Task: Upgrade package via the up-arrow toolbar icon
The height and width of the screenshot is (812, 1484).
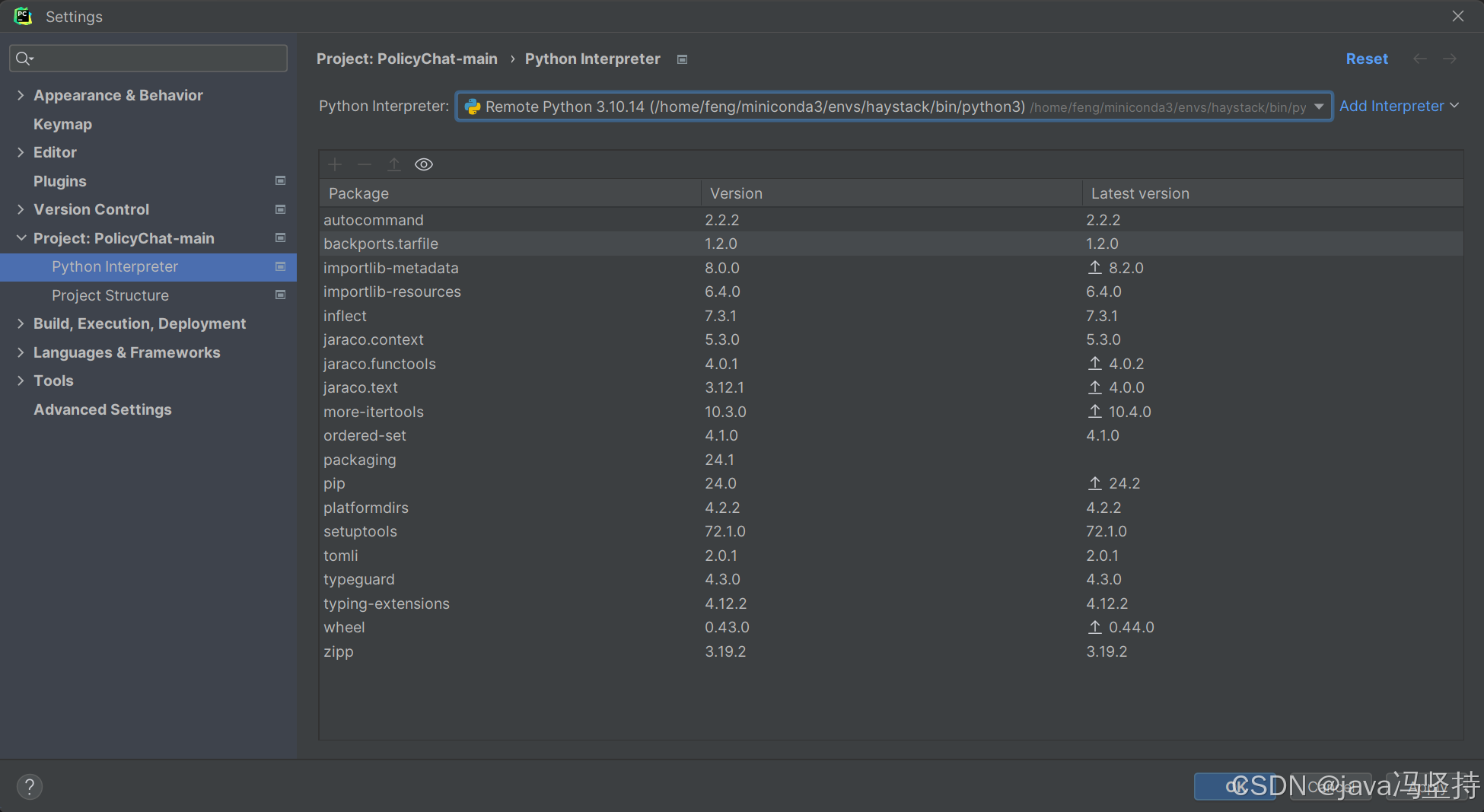Action: [x=393, y=164]
